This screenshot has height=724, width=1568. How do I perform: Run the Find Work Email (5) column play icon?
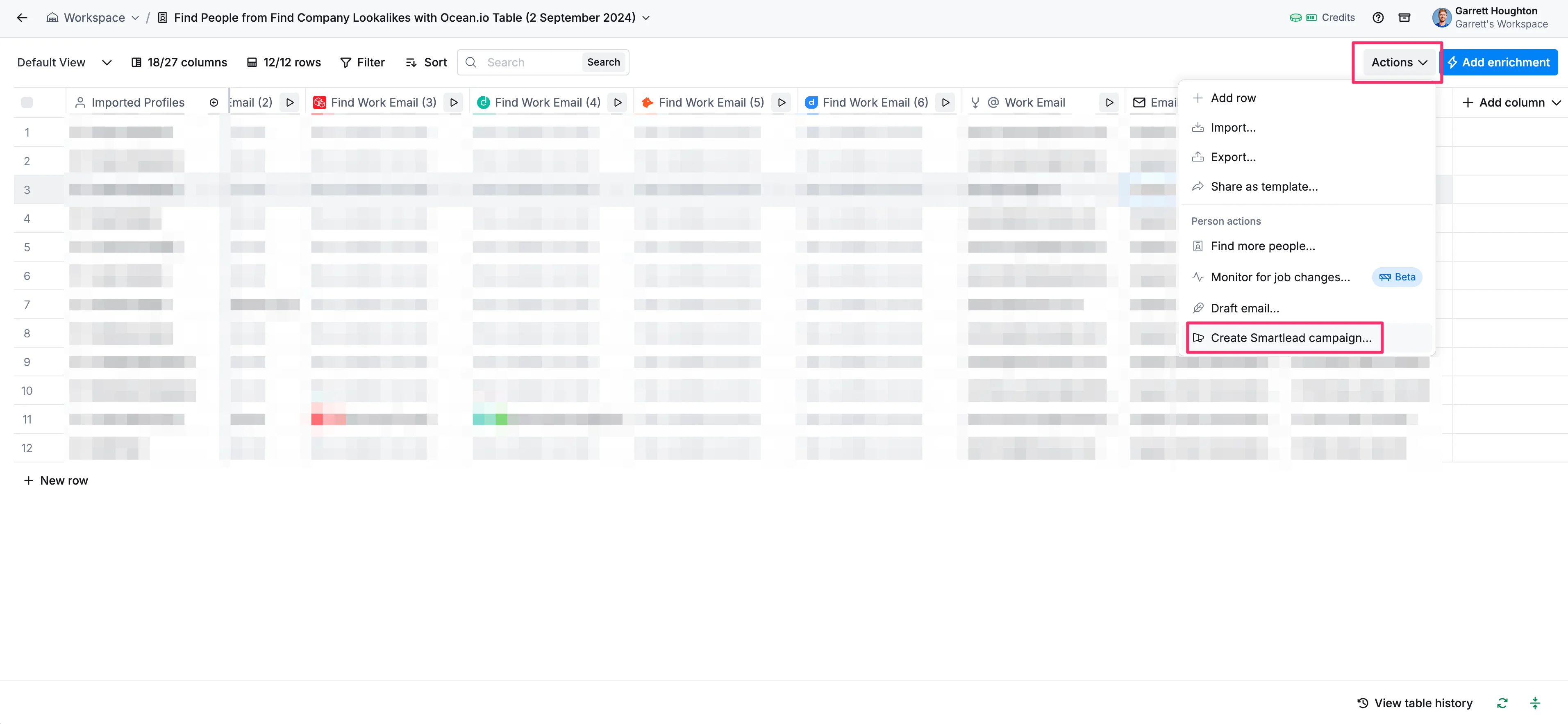782,102
